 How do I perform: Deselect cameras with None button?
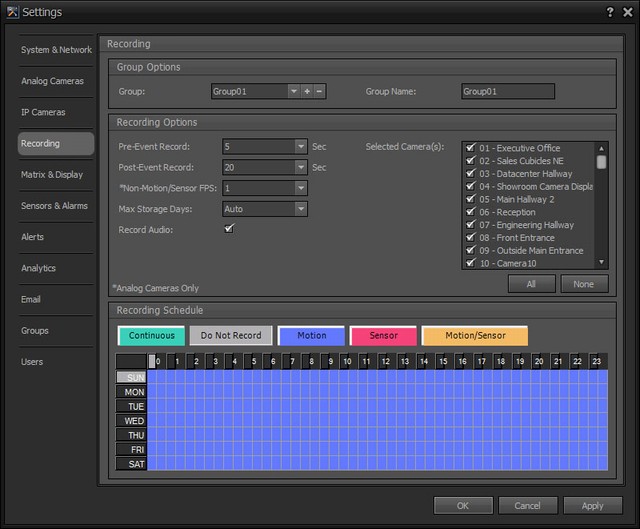click(584, 284)
